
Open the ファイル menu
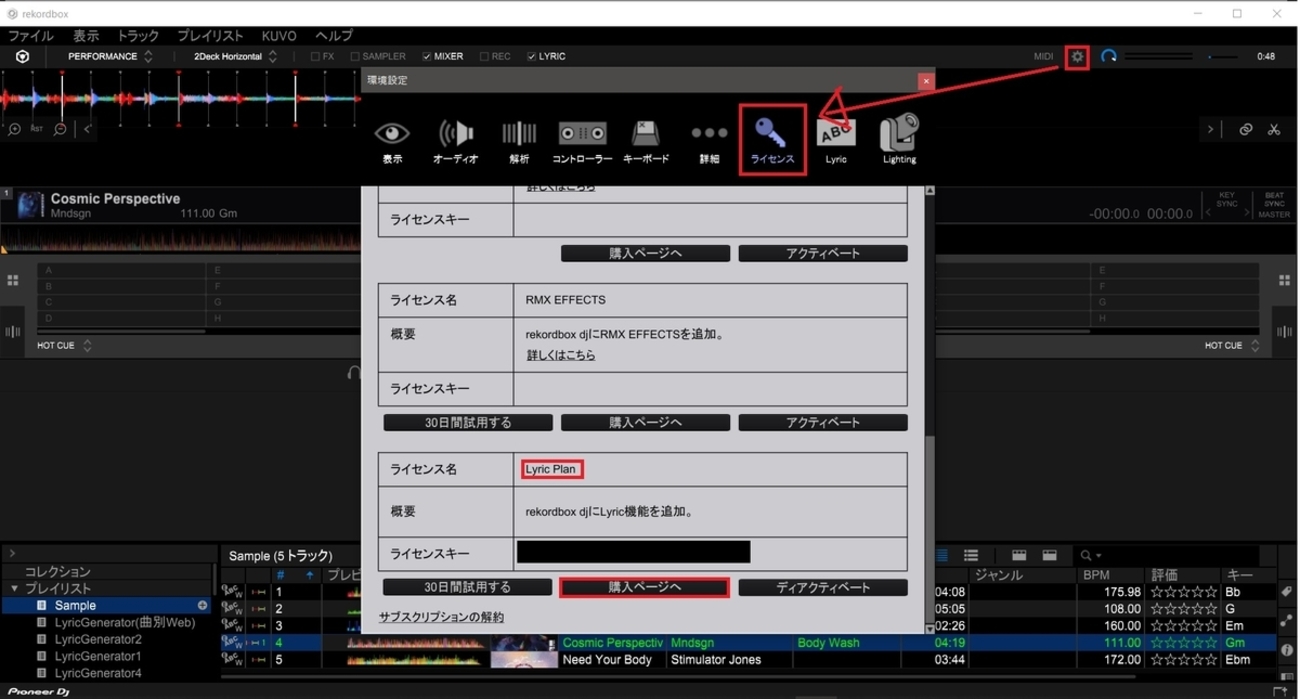coord(30,35)
